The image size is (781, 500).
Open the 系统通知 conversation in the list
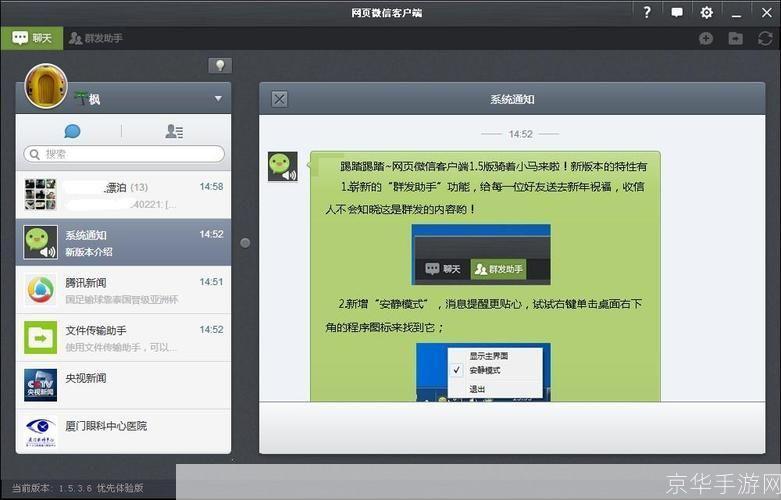pos(124,243)
